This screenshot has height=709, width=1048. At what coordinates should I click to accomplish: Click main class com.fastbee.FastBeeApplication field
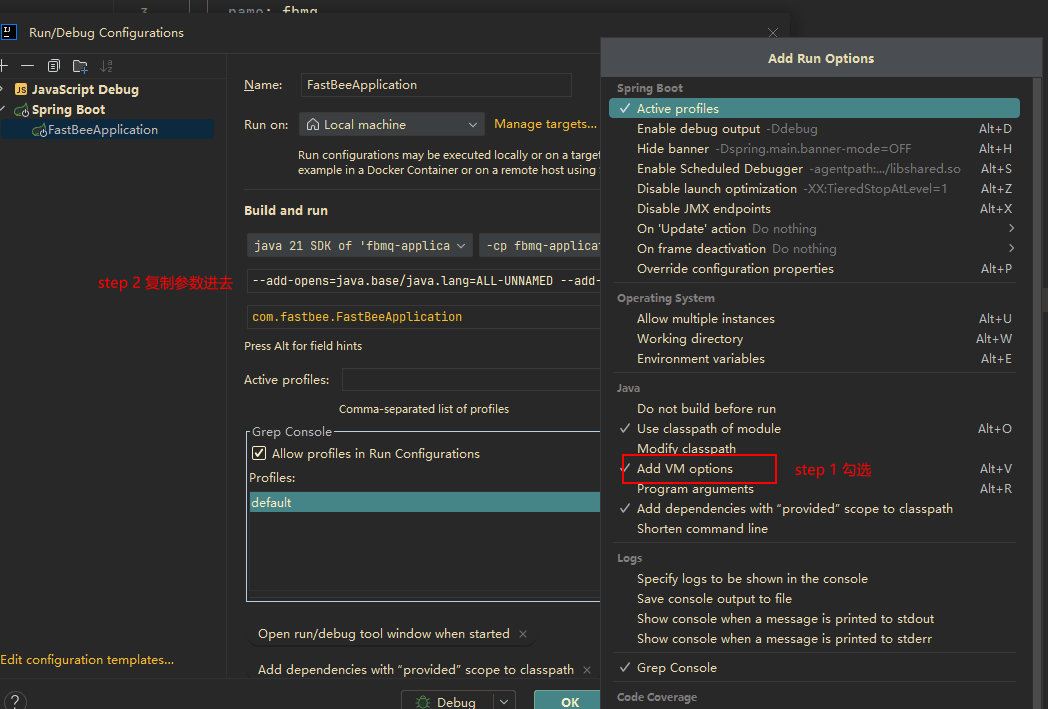[424, 317]
